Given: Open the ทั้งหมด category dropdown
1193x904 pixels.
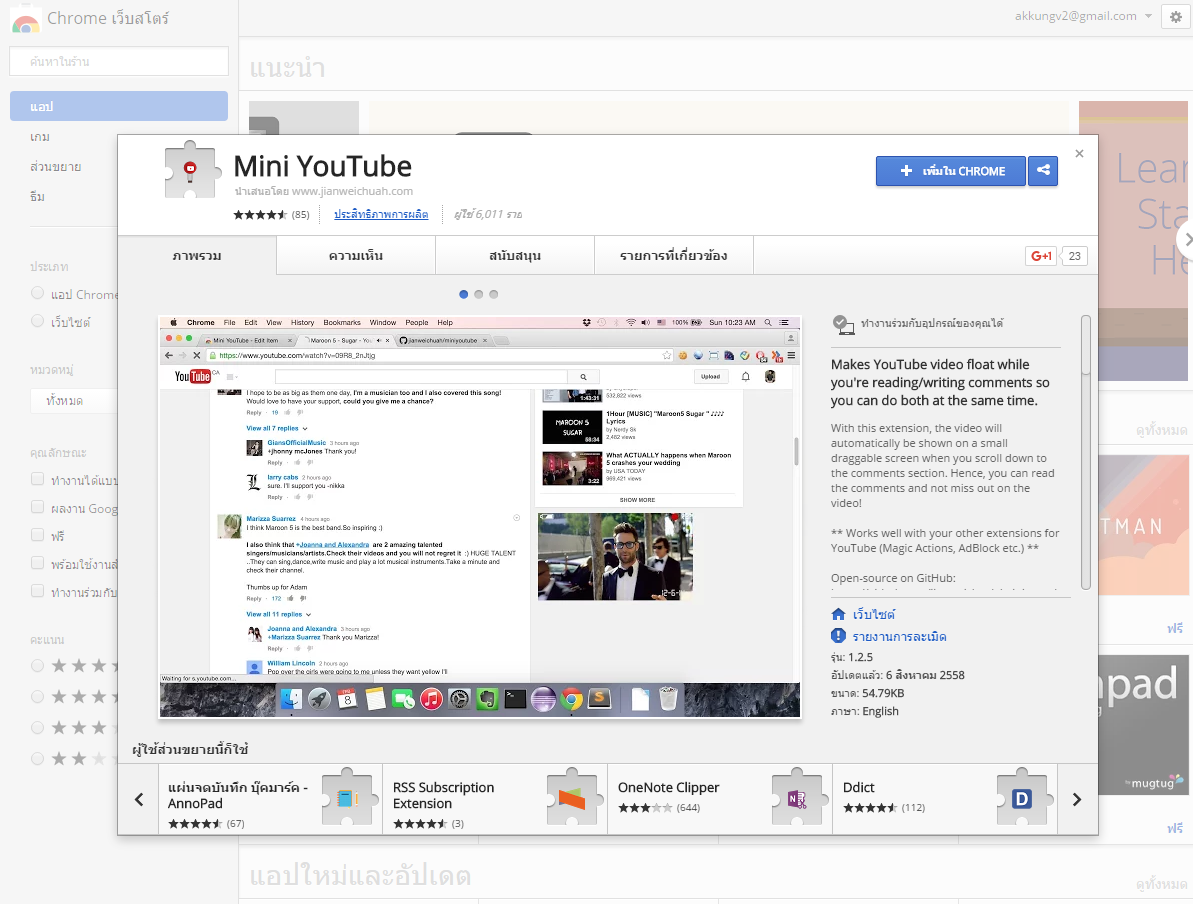Looking at the screenshot, I should [75, 400].
